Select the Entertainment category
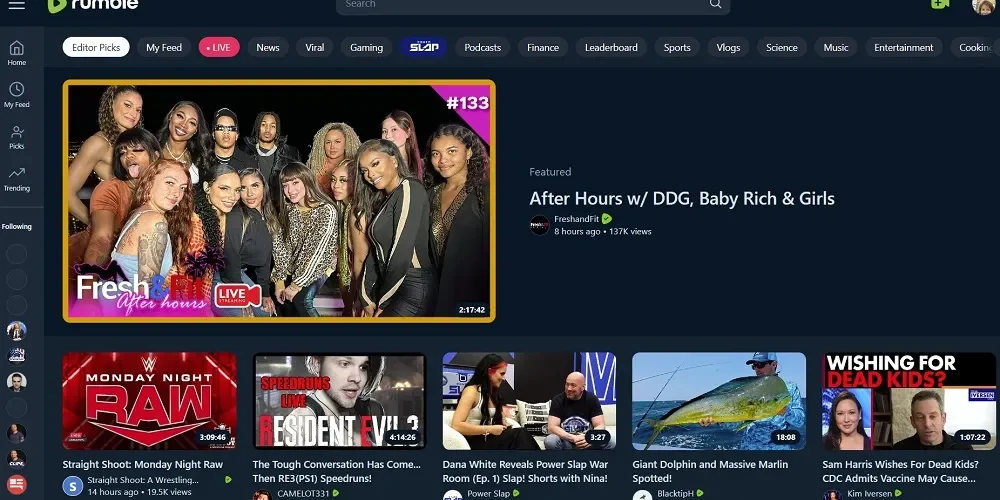This screenshot has height=500, width=1000. click(x=904, y=47)
